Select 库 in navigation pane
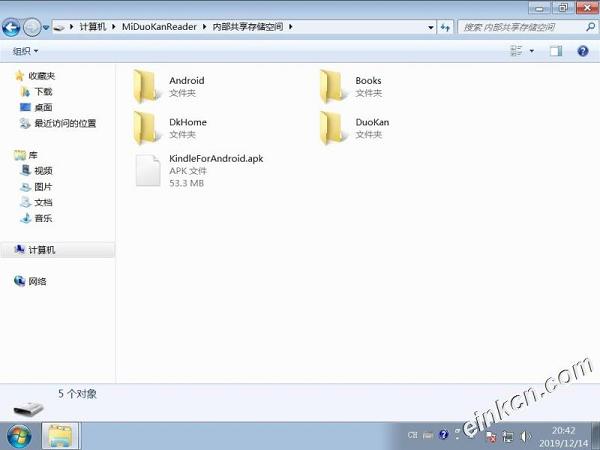The width and height of the screenshot is (600, 450). [33, 155]
